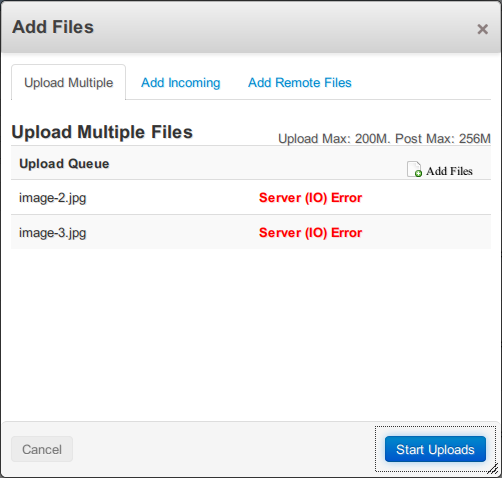This screenshot has width=502, height=478.
Task: Click the Add Files text label in queue header
Action: pos(449,171)
